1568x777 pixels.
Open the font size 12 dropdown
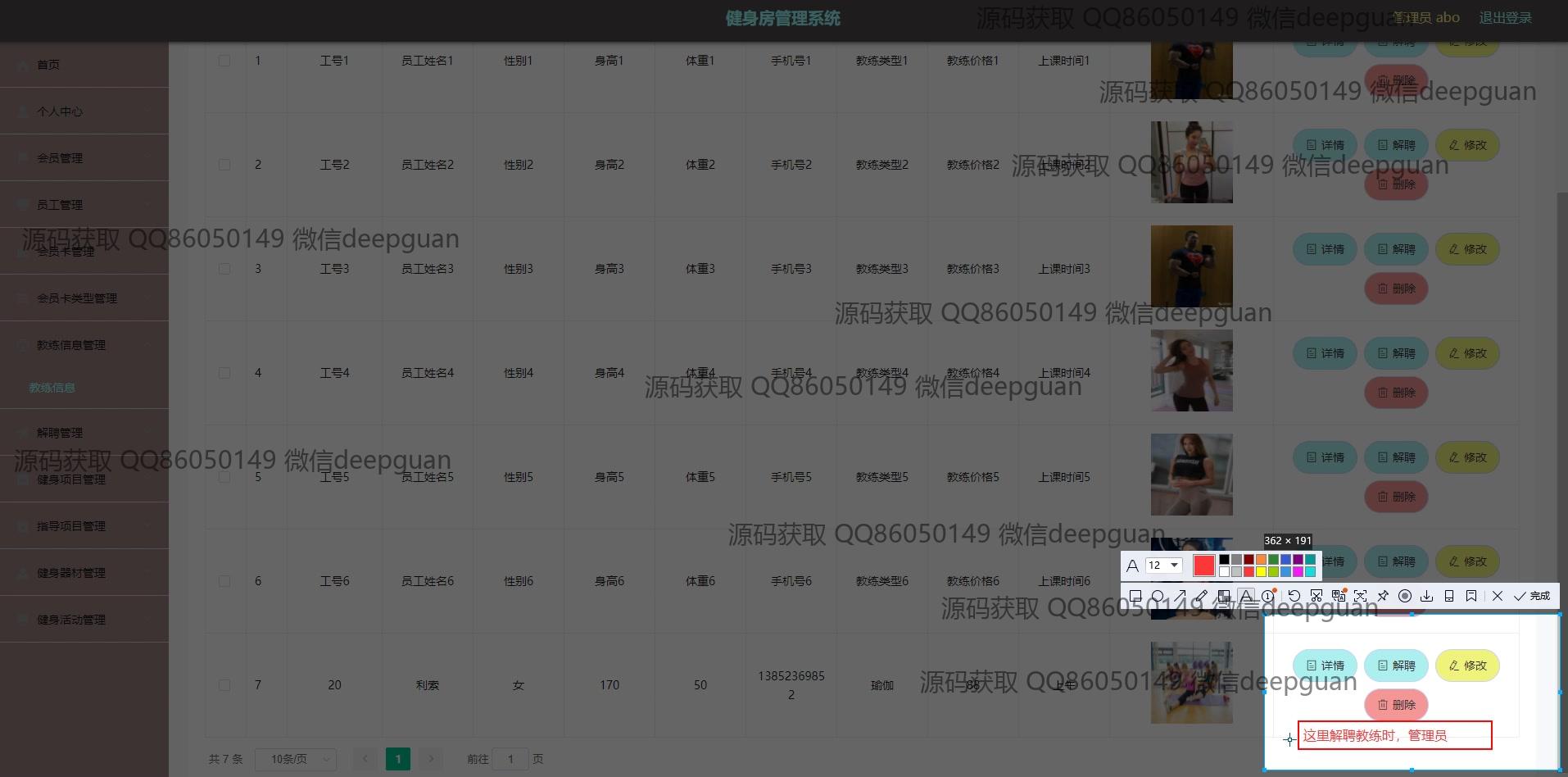point(1163,566)
